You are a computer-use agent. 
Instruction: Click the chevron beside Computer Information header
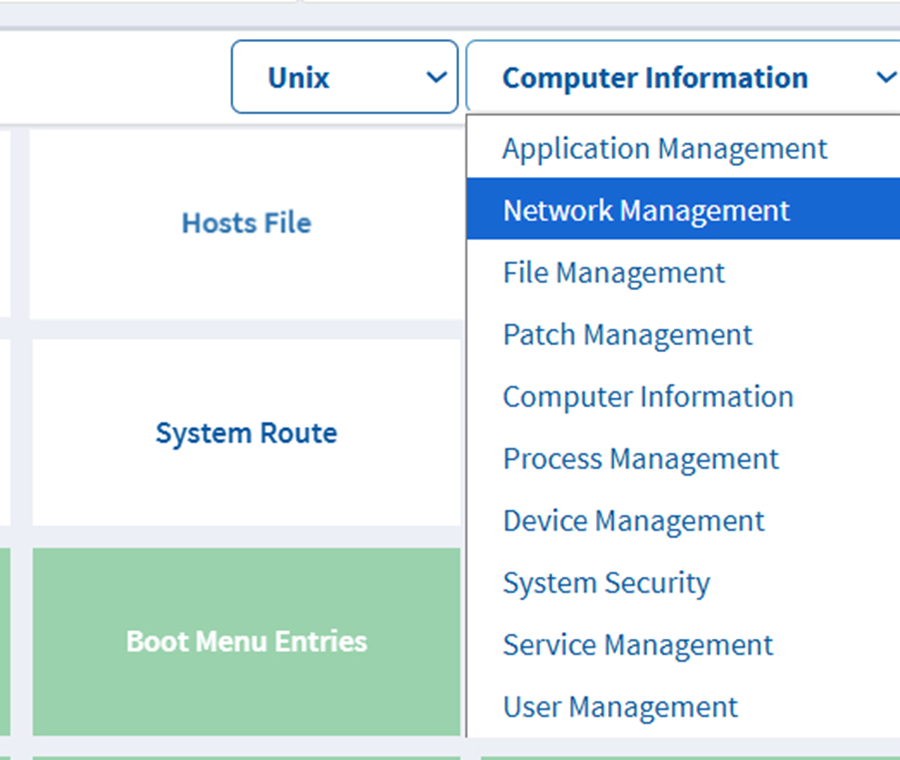(885, 77)
